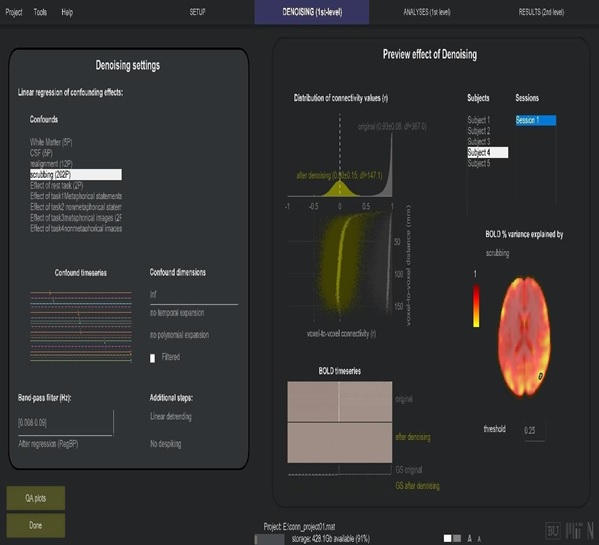This screenshot has width=599, height=545.
Task: Click the BU logo icon
Action: coord(553,530)
